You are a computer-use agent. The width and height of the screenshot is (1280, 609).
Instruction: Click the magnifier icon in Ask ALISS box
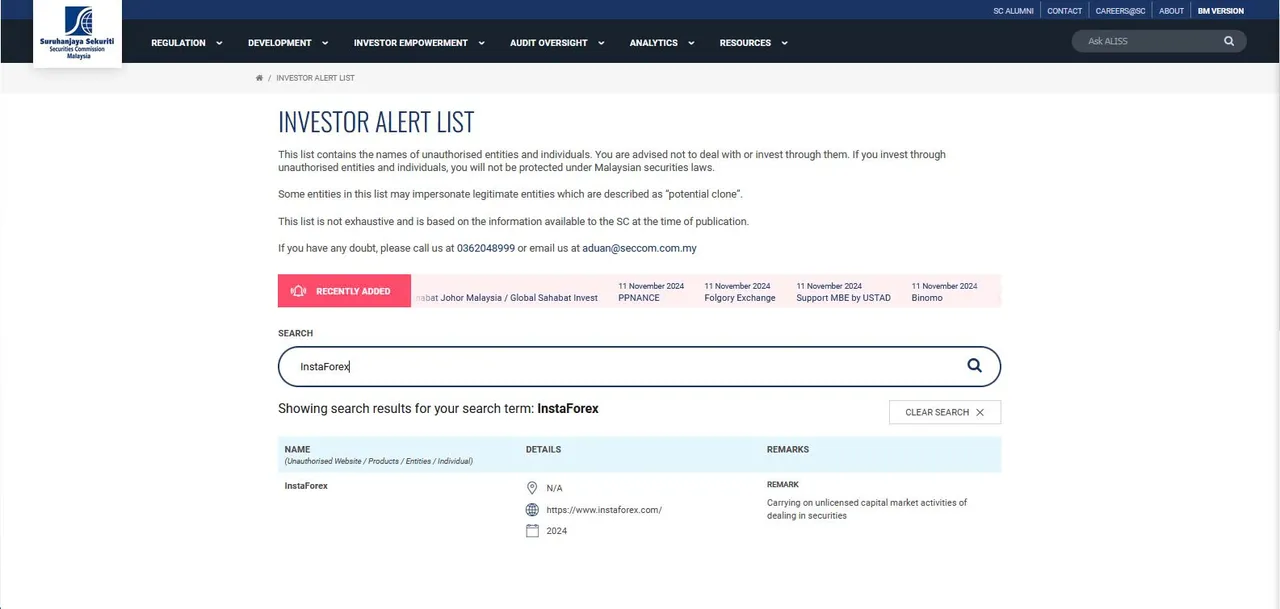(1229, 41)
